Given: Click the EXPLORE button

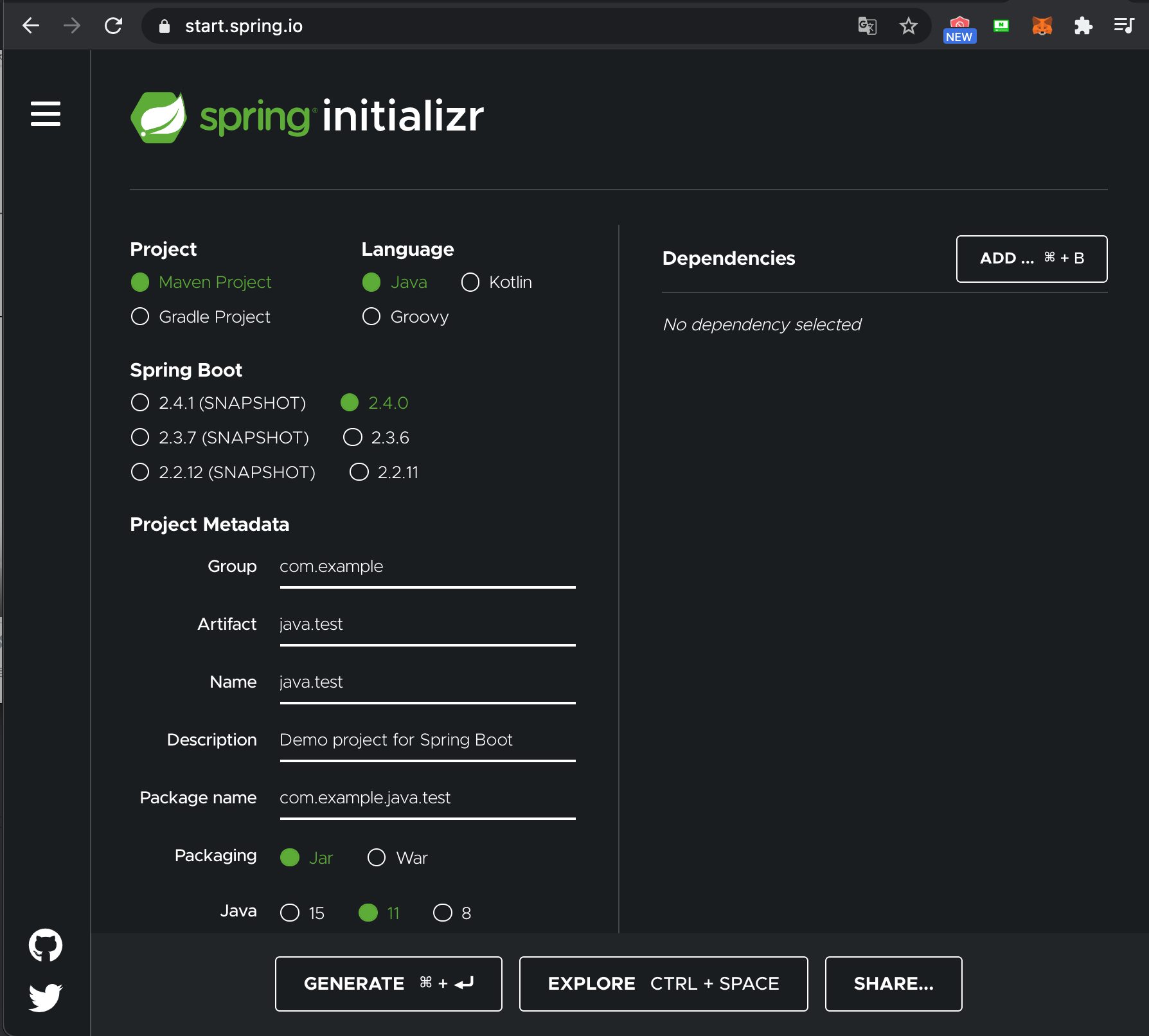Looking at the screenshot, I should (x=663, y=984).
